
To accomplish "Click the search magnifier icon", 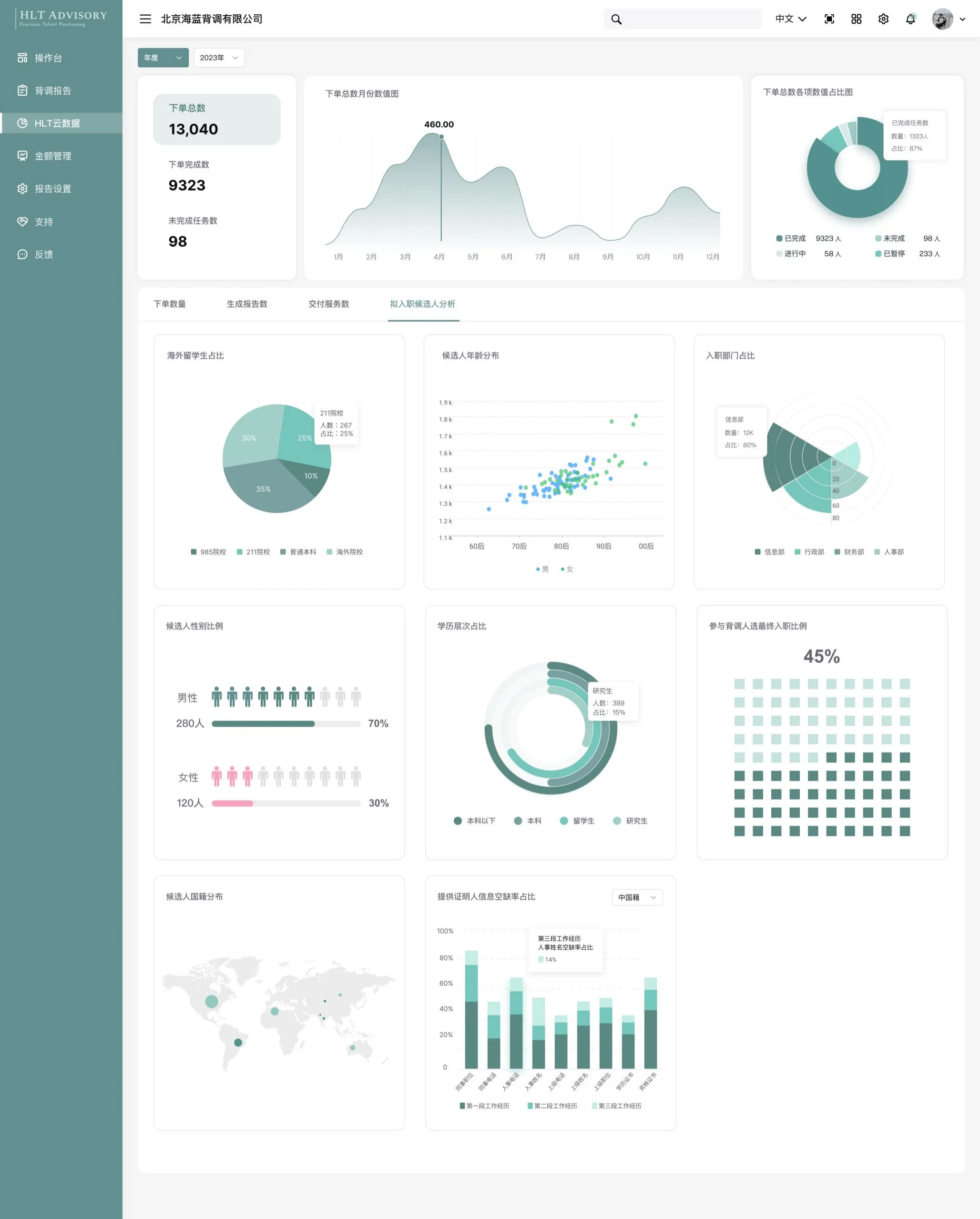I will [x=616, y=19].
